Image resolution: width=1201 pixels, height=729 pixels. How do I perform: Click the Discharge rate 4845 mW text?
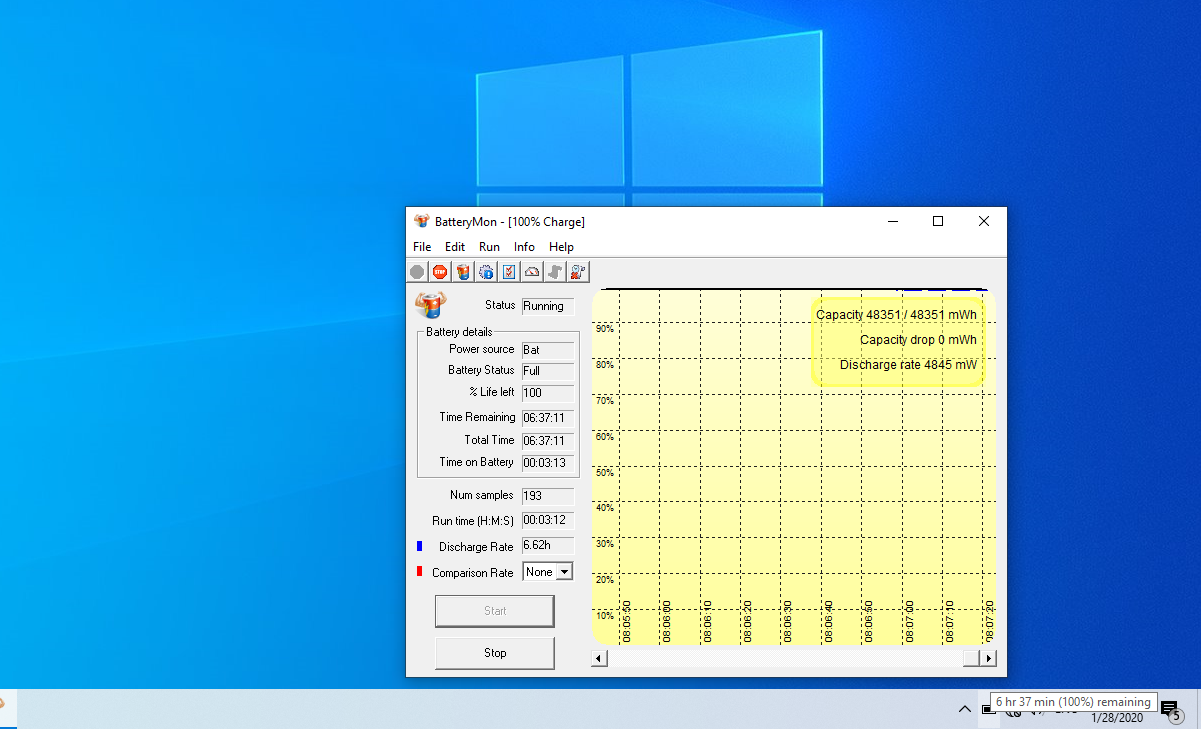(908, 365)
